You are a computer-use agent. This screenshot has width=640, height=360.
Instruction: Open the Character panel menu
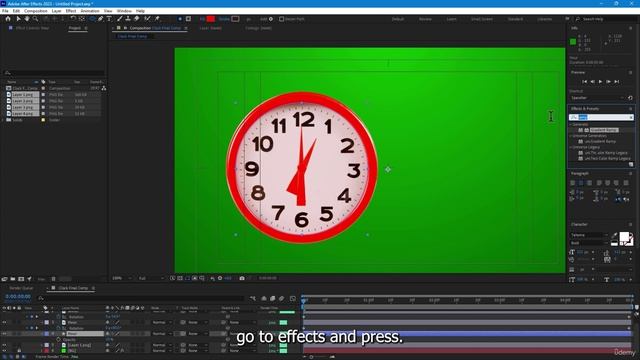tap(631, 224)
